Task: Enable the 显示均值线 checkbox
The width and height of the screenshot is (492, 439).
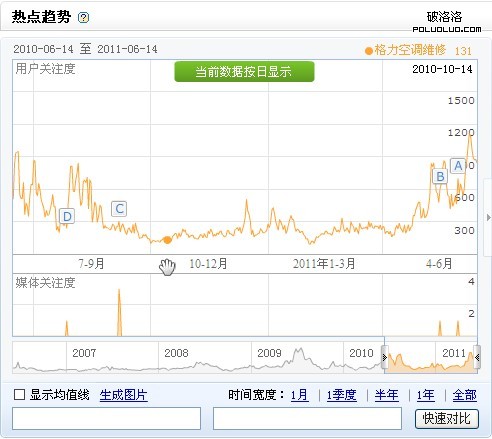Action: pos(20,395)
